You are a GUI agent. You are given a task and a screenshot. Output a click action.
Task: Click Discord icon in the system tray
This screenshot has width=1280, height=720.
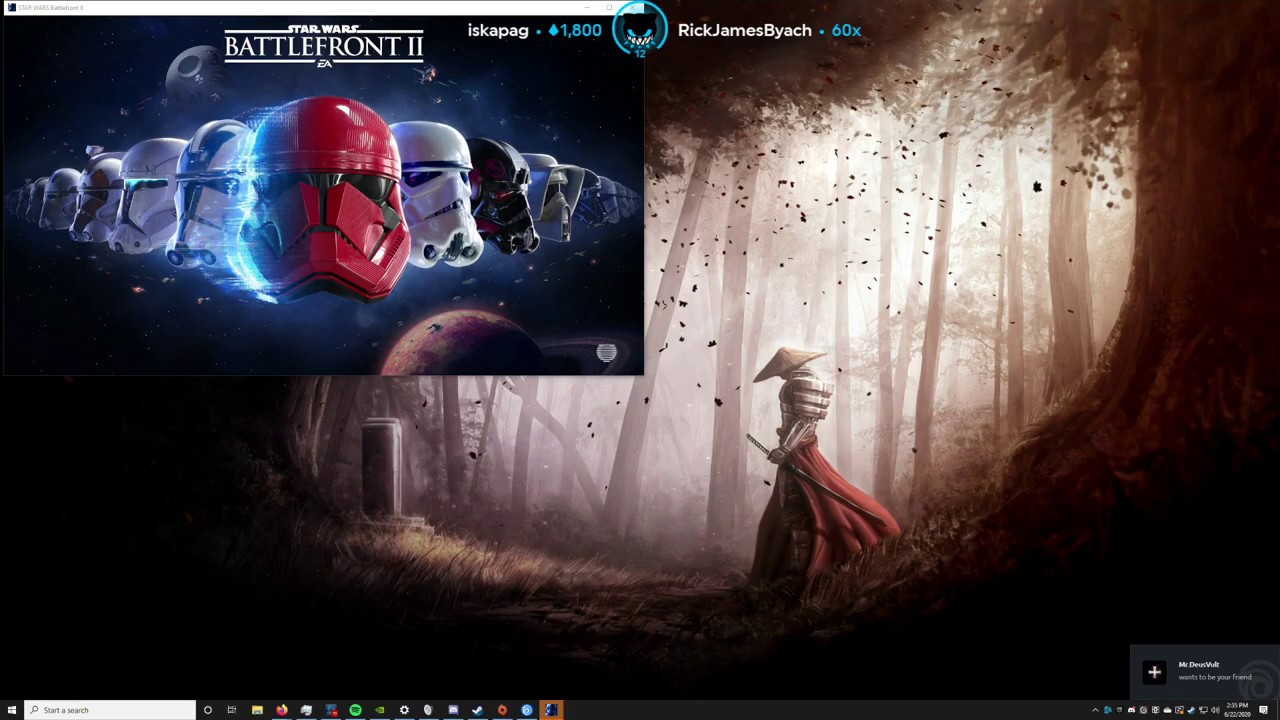point(1131,710)
